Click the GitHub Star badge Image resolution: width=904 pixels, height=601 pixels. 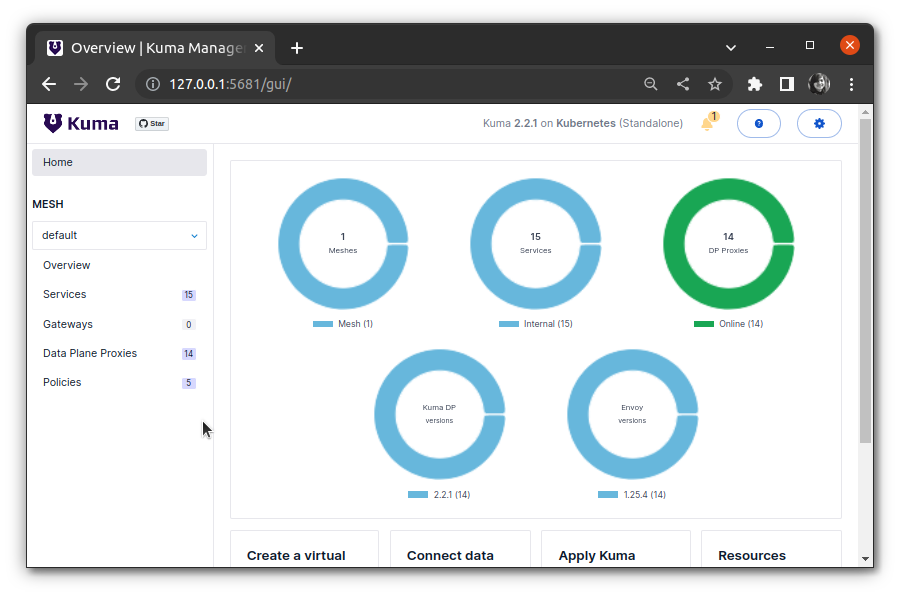pos(152,124)
